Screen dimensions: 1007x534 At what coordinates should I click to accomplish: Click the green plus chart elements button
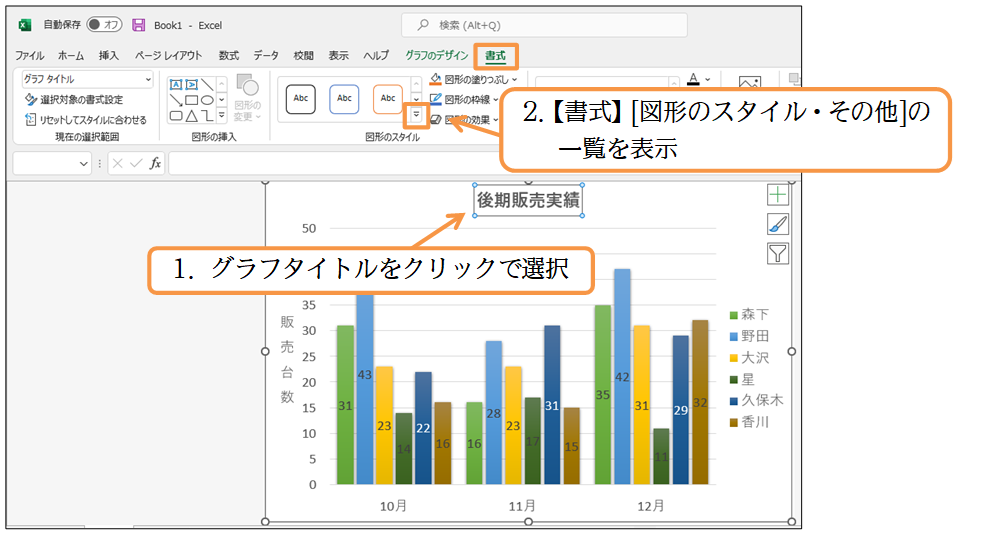tap(778, 195)
